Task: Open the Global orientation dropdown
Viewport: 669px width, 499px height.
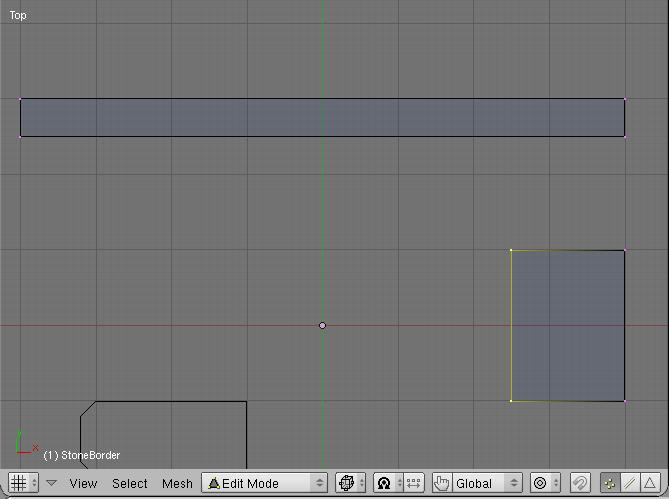Action: (487, 483)
